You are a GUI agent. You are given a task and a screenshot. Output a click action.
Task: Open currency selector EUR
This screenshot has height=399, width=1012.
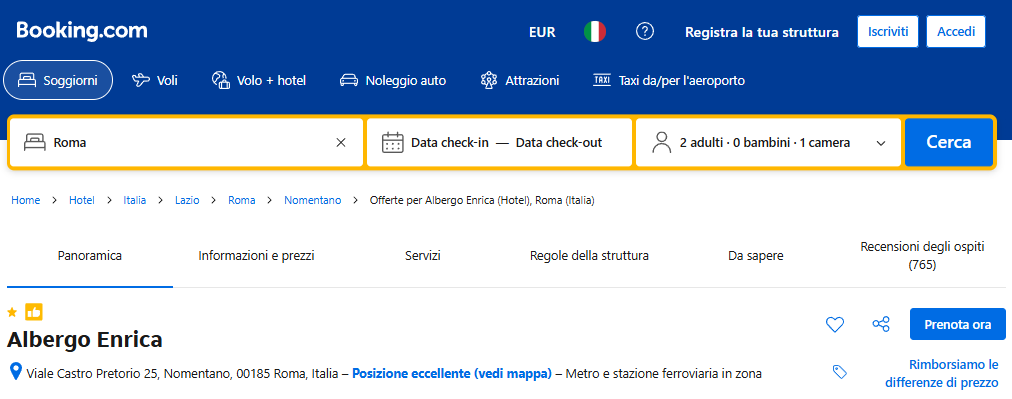tap(542, 32)
